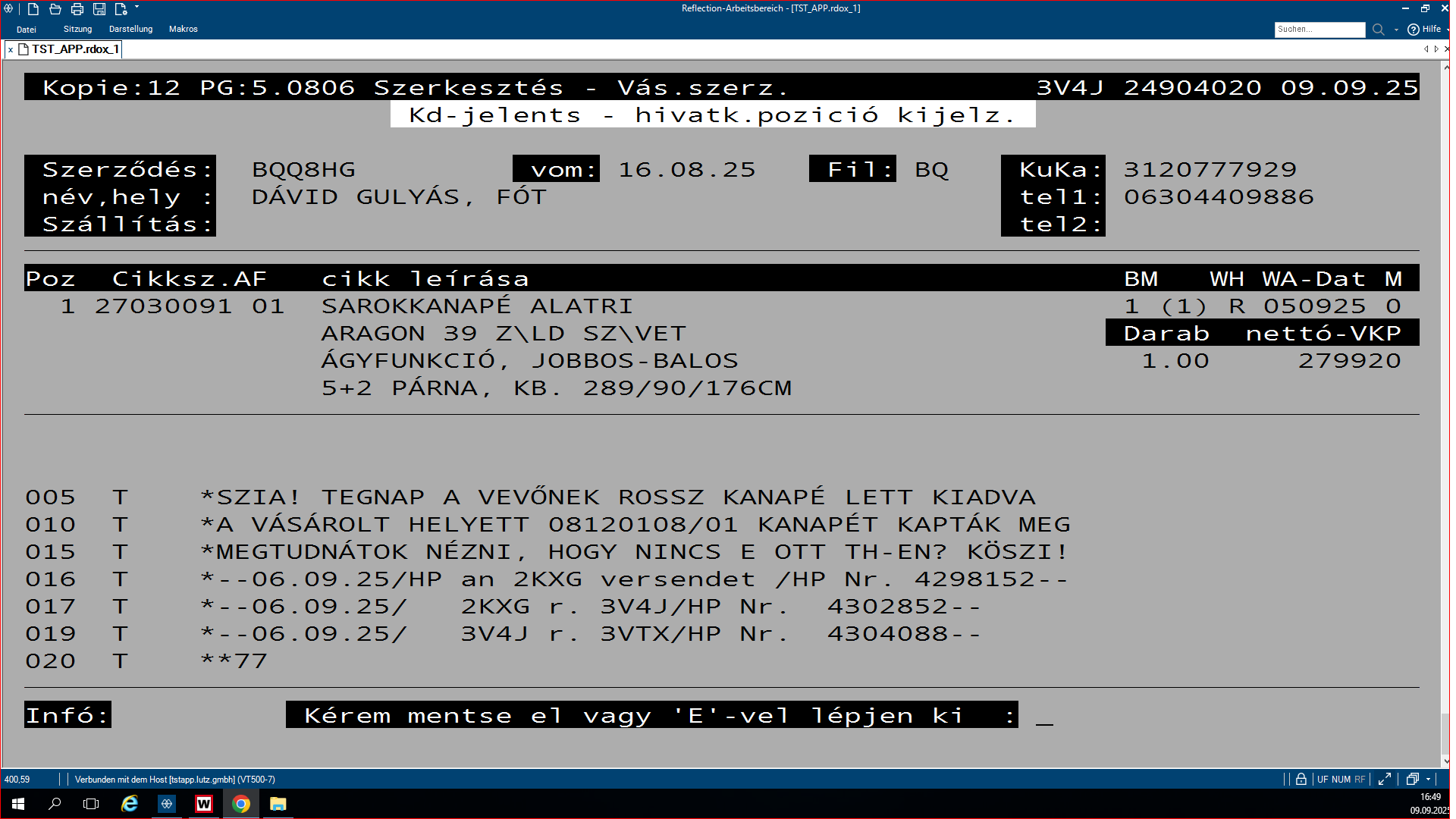Open the Datei menu
Screen dimensions: 1456x819
click(27, 30)
